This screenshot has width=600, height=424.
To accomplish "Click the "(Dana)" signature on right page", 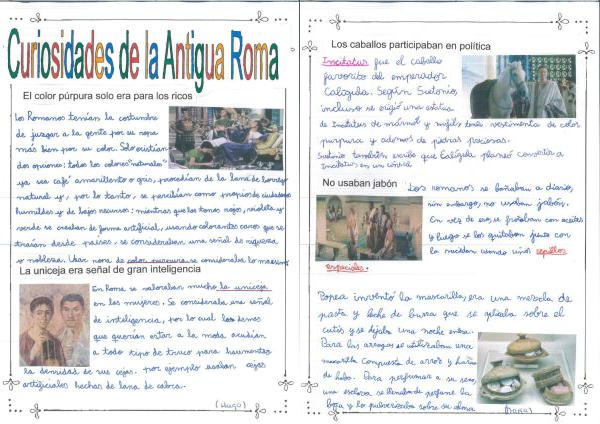I will pyautogui.click(x=516, y=408).
